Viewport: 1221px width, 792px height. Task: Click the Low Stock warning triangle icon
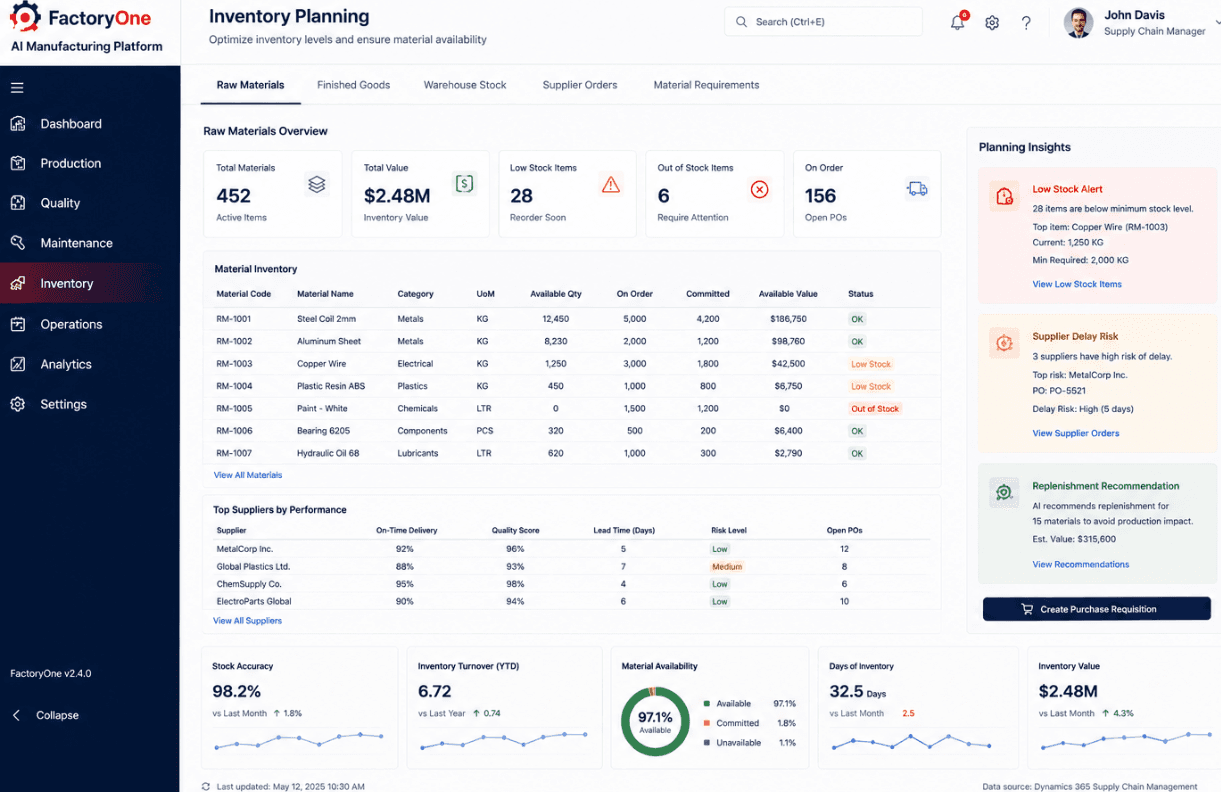(x=611, y=185)
